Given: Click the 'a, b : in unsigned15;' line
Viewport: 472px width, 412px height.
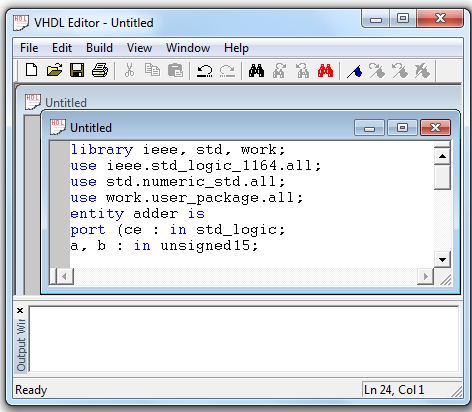Looking at the screenshot, I should 165,246.
